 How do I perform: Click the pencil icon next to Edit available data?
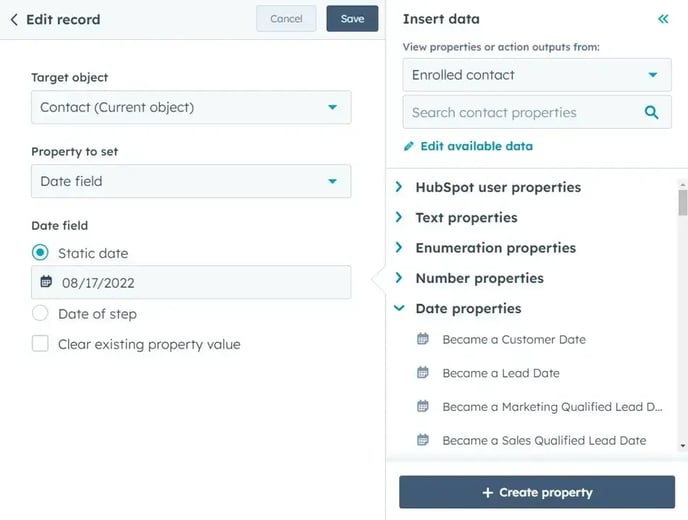(x=408, y=146)
